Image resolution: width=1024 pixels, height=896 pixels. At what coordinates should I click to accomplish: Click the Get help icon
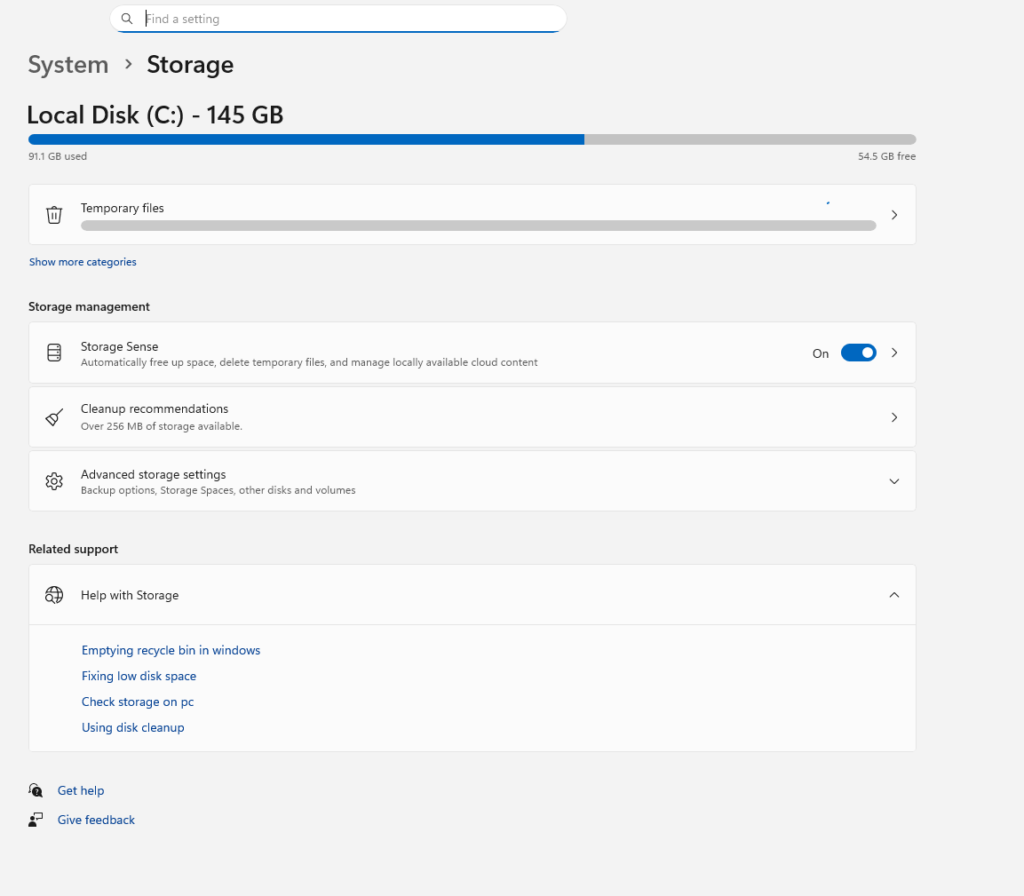click(x=36, y=790)
